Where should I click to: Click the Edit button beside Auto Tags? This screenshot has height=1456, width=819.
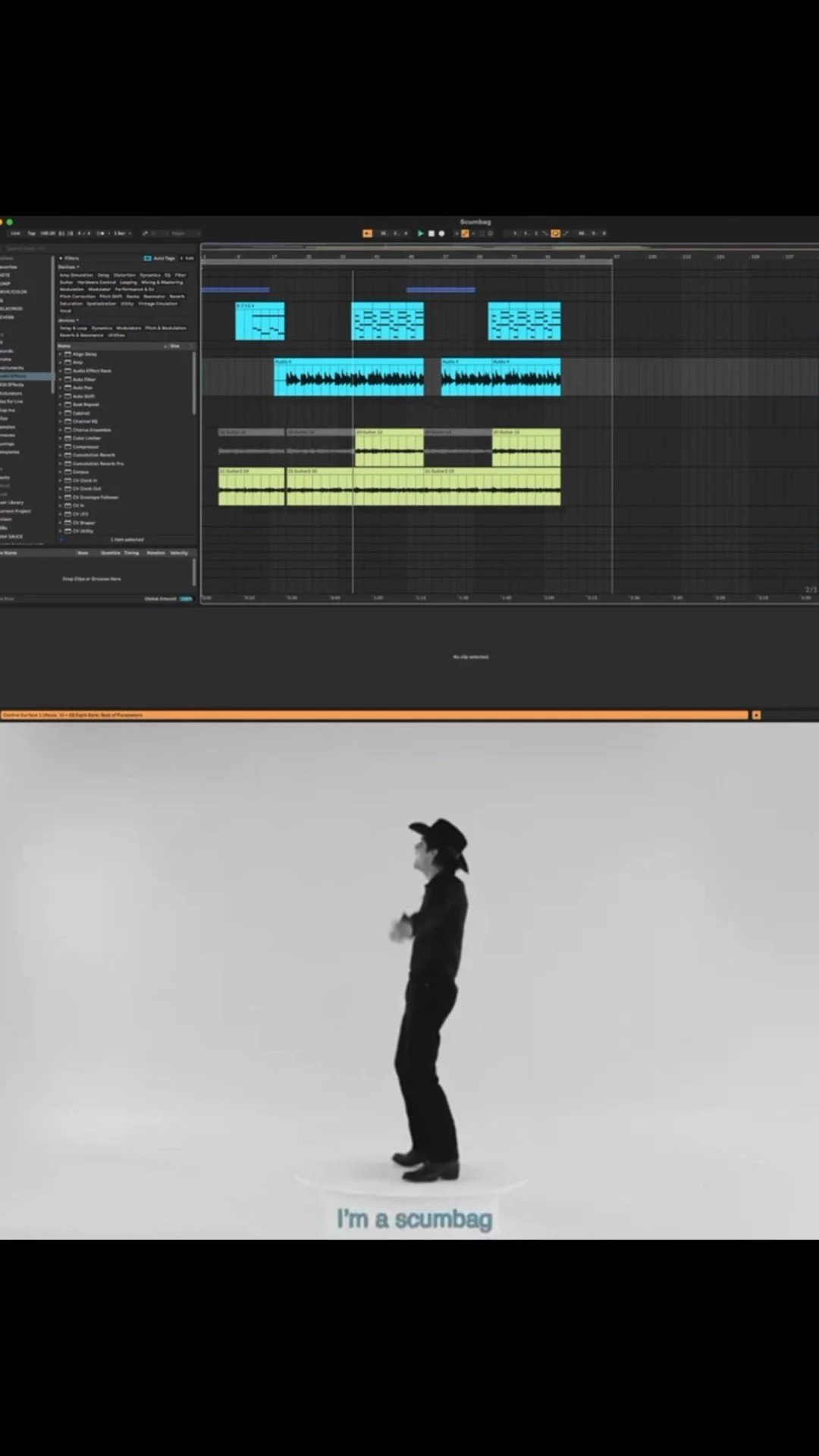187,259
